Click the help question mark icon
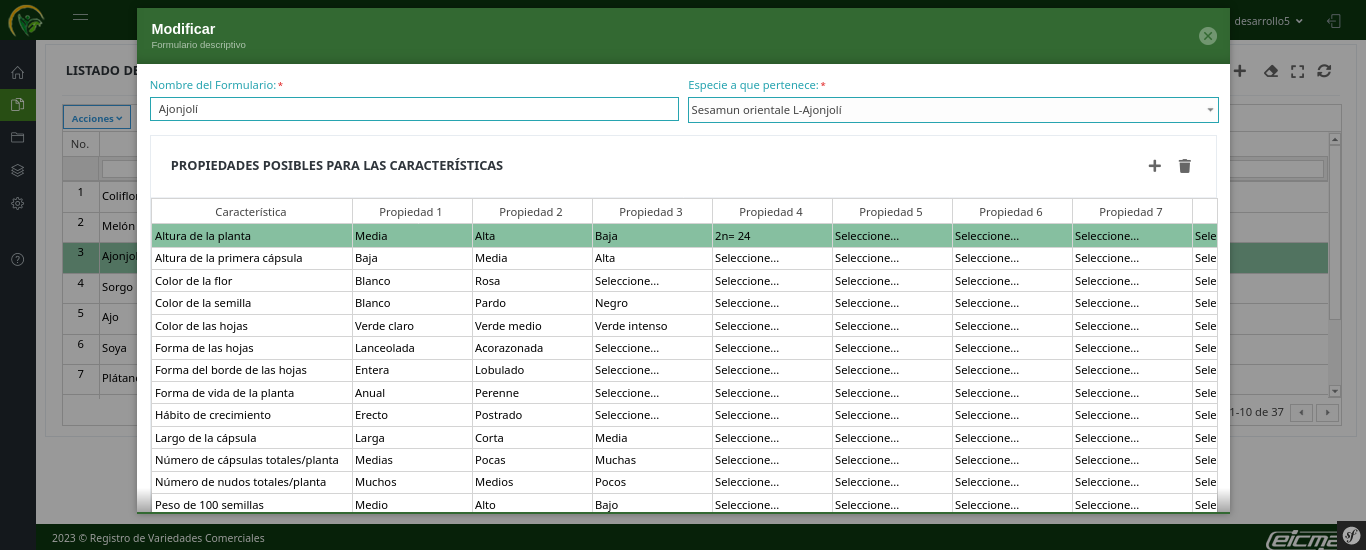 (17, 259)
